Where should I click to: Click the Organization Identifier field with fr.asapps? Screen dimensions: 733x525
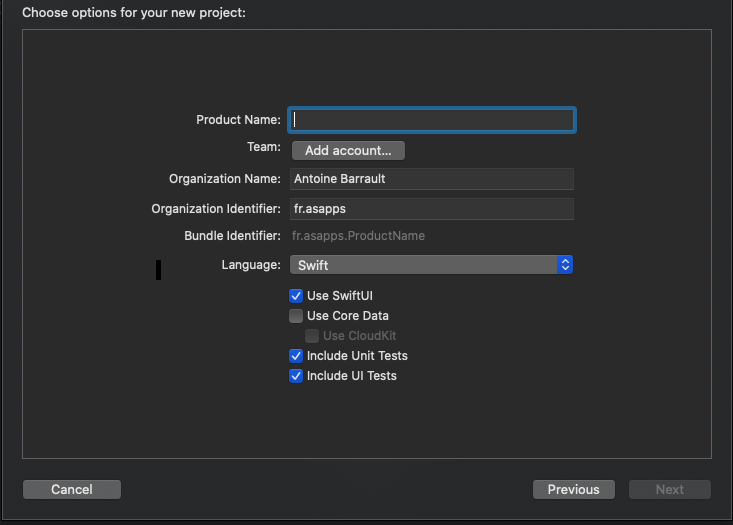[x=431, y=208]
